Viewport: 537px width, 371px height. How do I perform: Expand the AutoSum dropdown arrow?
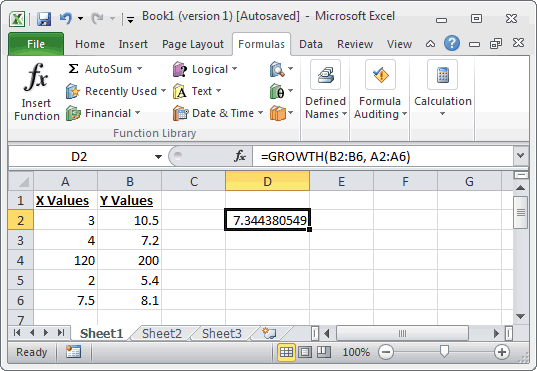[139, 69]
